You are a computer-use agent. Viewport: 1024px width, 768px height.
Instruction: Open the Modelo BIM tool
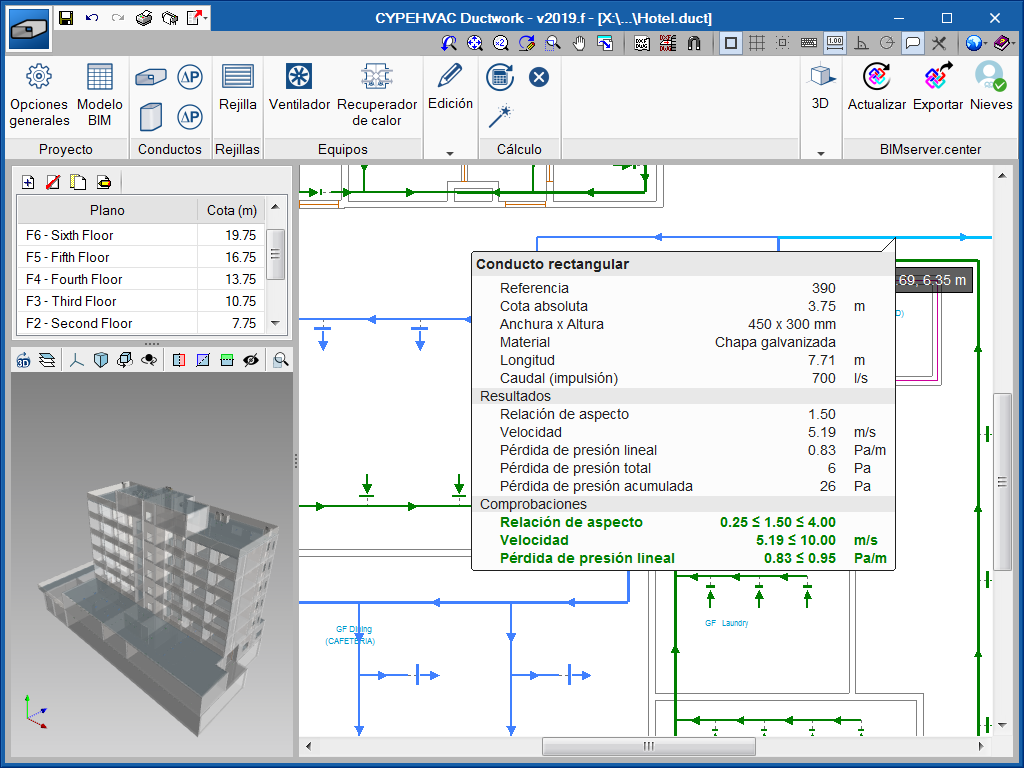coord(99,95)
